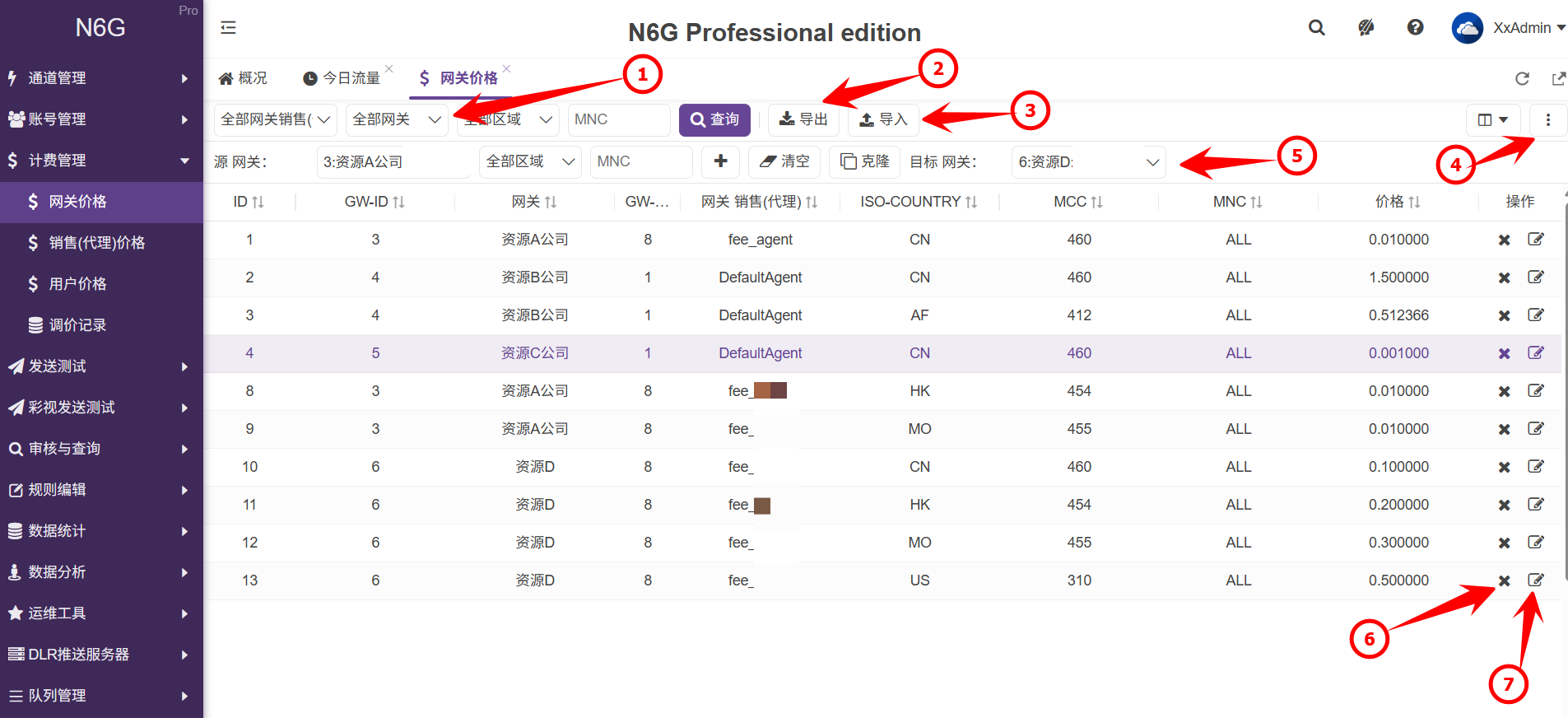Delete highlighted row ID 4
Viewport: 1568px width, 718px height.
coord(1504,353)
